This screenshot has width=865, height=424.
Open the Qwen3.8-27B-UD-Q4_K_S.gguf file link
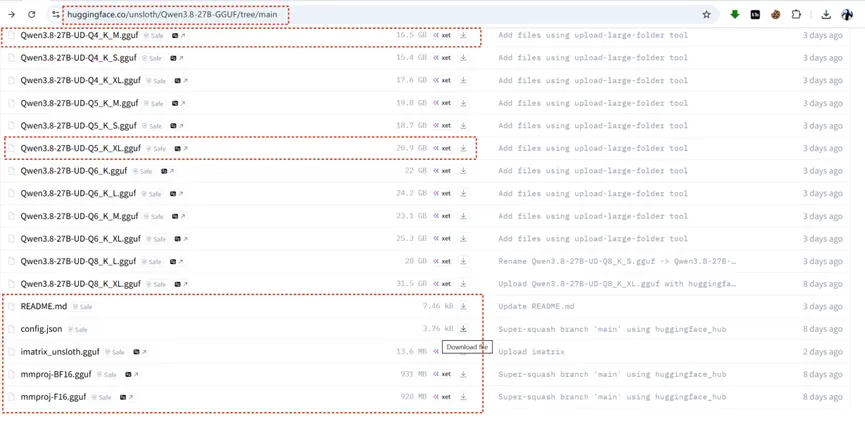coord(78,58)
